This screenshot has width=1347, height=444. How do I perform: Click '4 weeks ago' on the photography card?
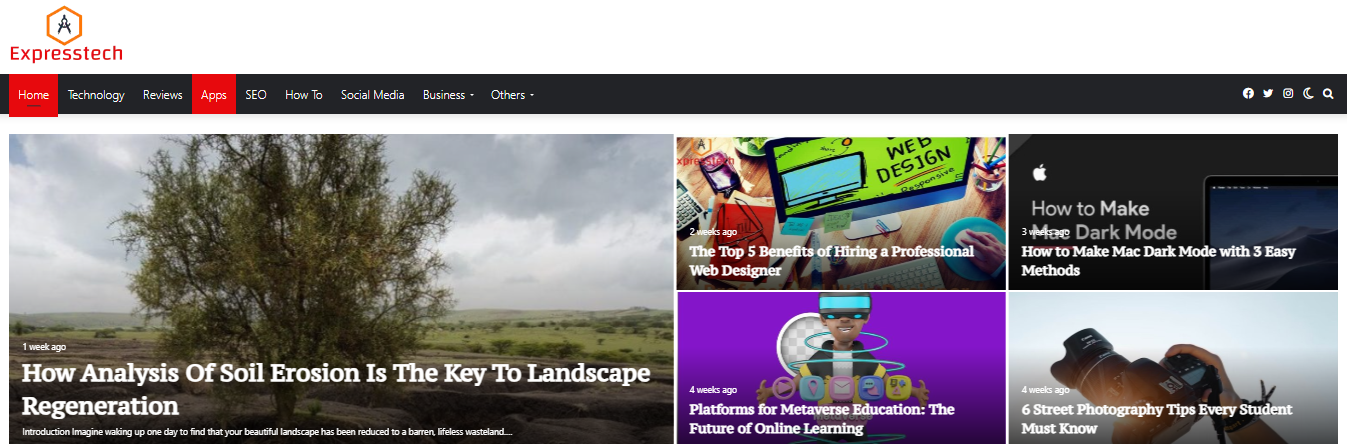coord(1045,389)
